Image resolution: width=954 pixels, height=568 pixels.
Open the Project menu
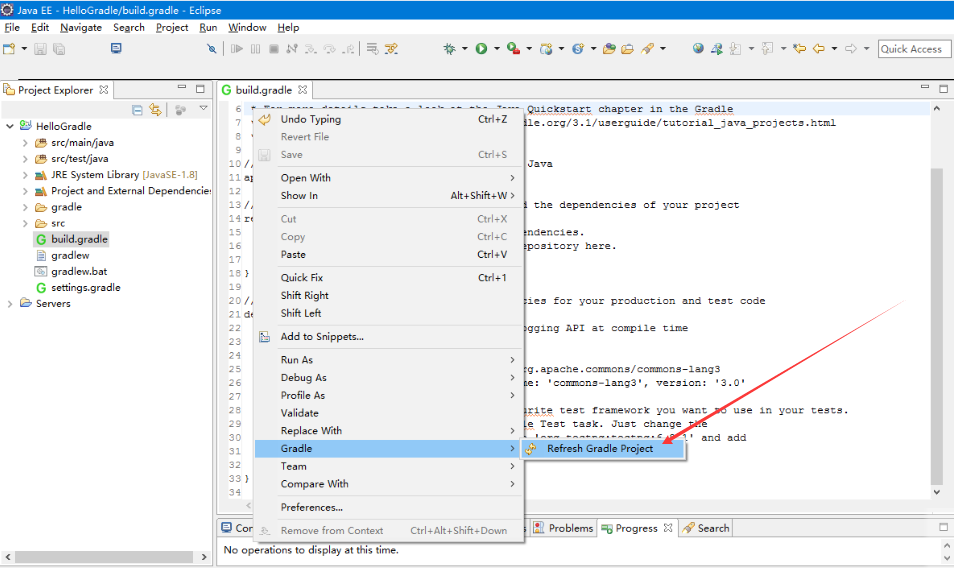pyautogui.click(x=172, y=27)
